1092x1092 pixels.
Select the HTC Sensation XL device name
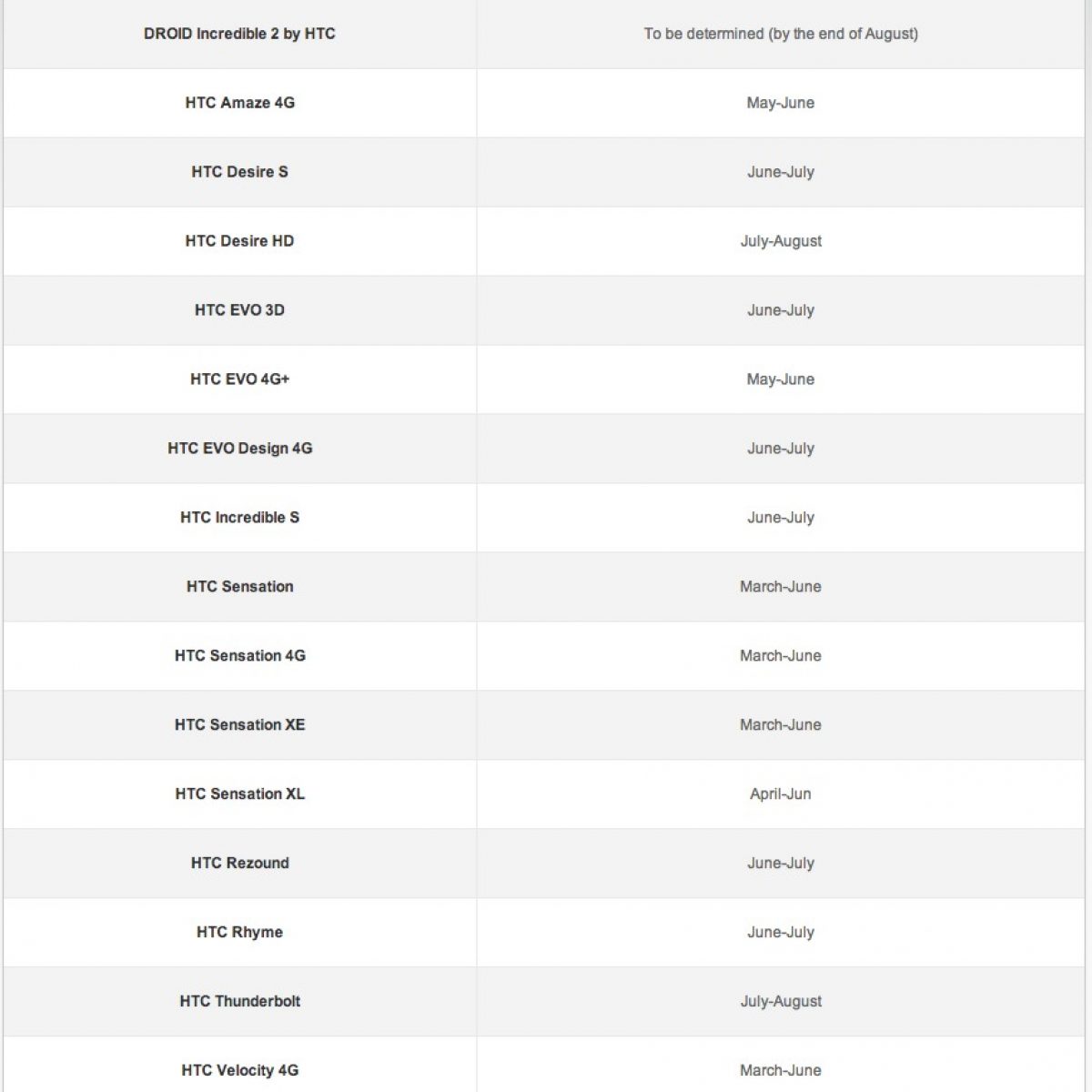tap(239, 794)
